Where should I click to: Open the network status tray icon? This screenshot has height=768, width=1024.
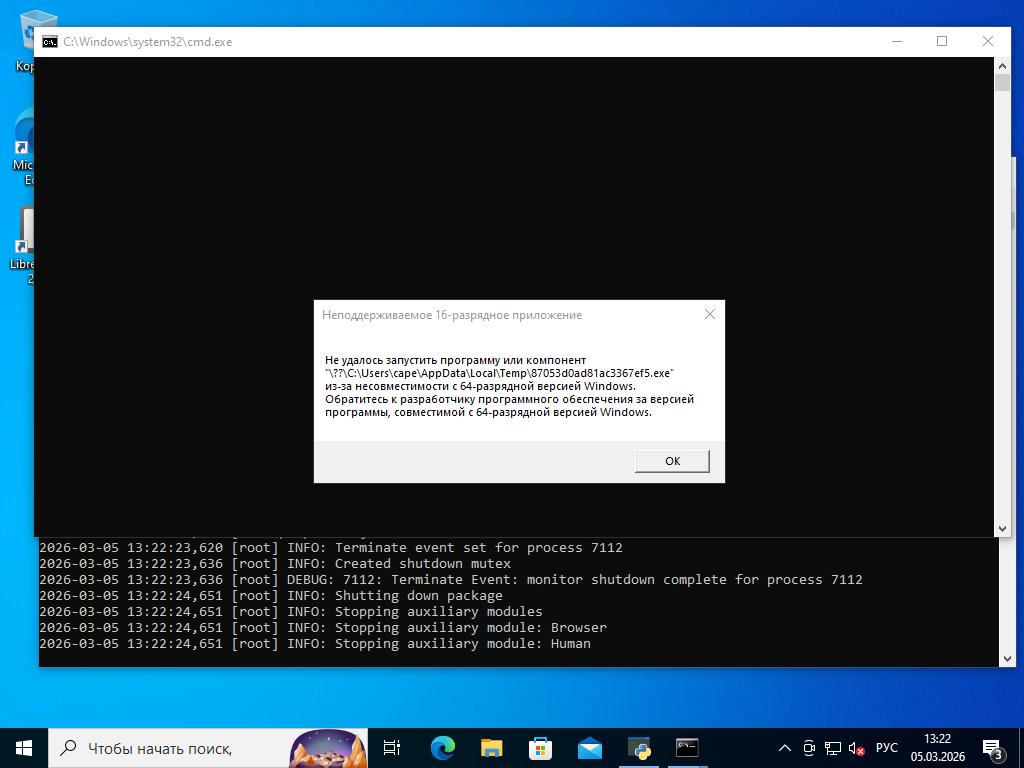coord(833,748)
